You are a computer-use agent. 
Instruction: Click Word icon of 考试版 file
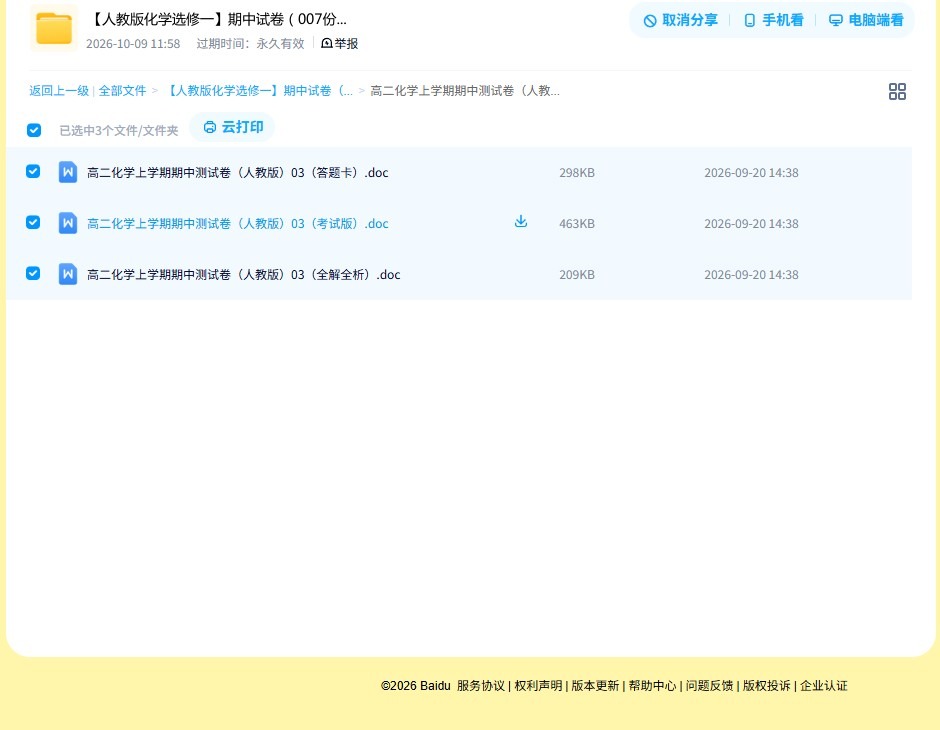point(68,223)
